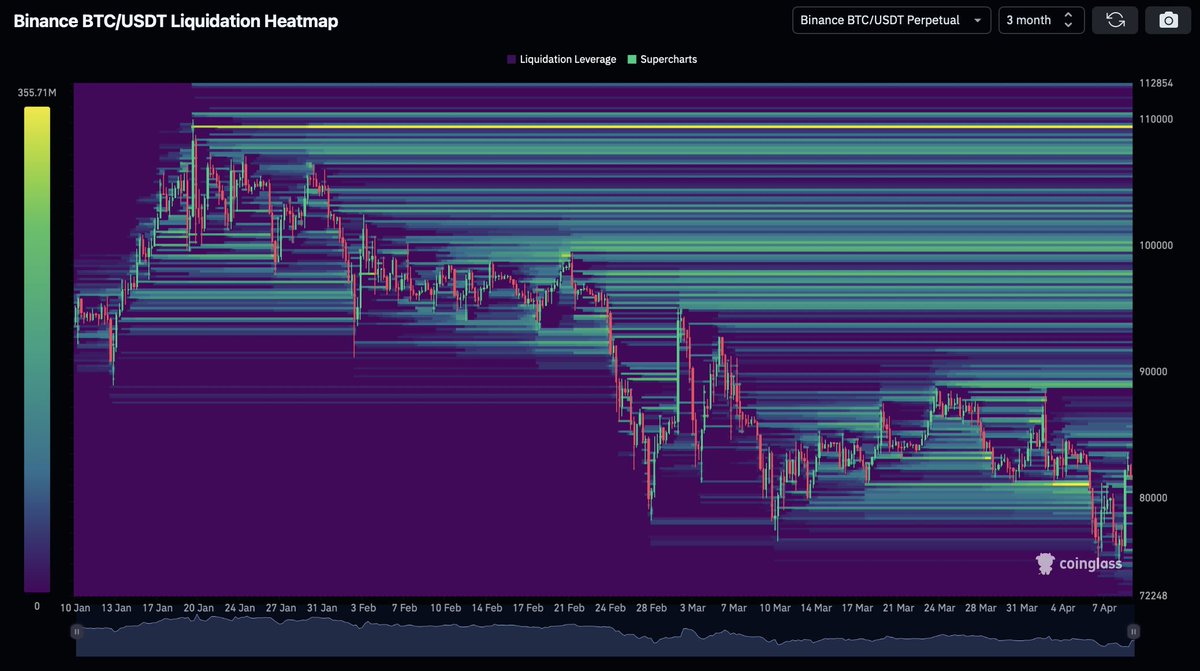Click the 24 Mar date label
The width and height of the screenshot is (1200, 671).
pos(939,608)
